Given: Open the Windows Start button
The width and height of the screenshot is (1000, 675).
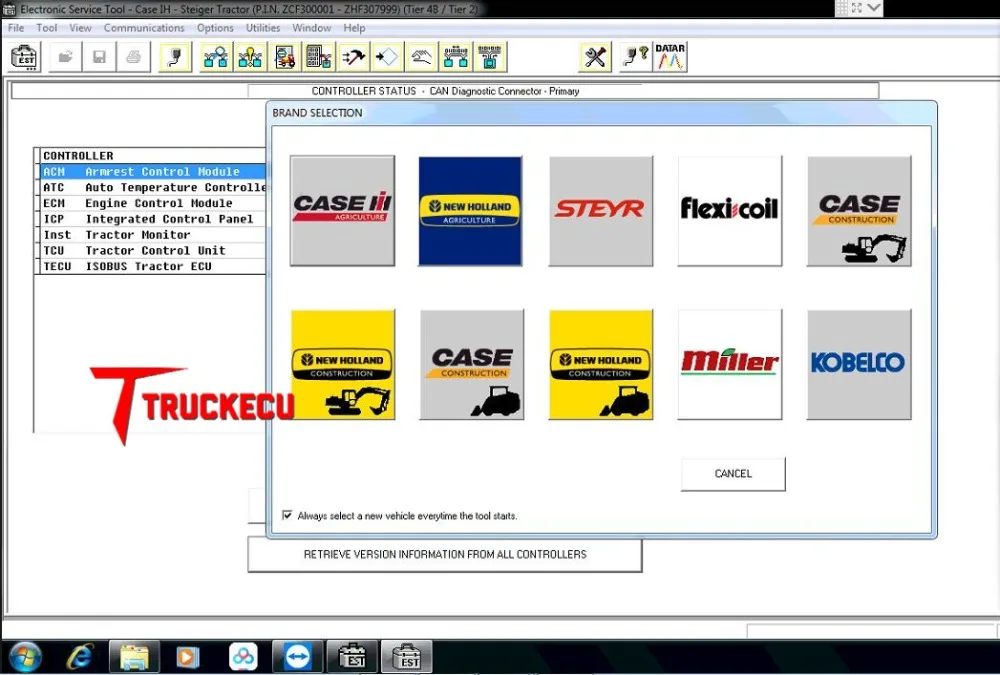Looking at the screenshot, I should point(25,657).
